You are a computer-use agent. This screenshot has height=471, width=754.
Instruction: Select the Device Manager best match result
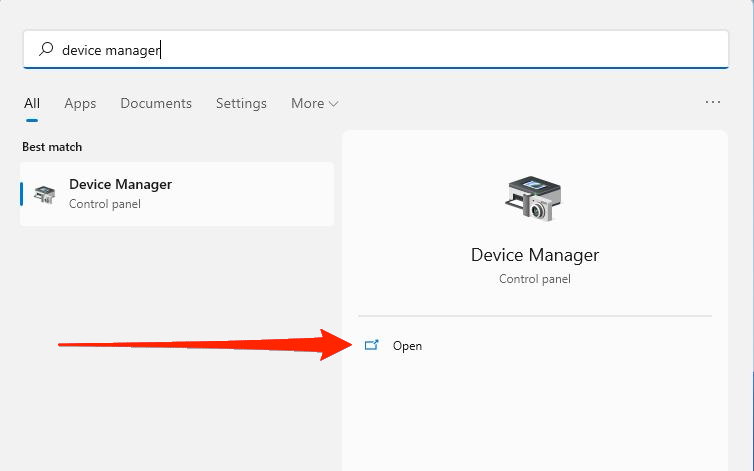(177, 194)
